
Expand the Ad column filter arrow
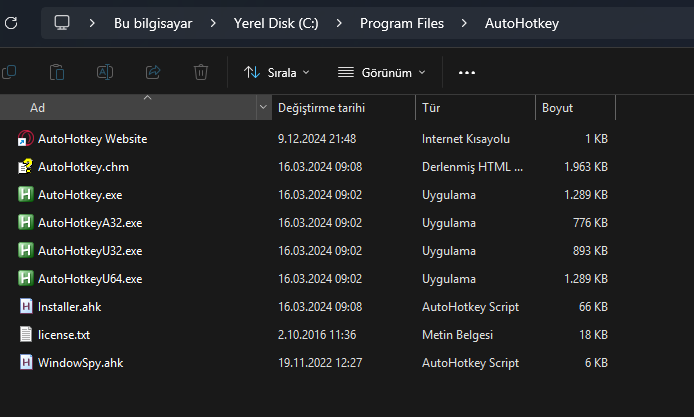point(264,107)
